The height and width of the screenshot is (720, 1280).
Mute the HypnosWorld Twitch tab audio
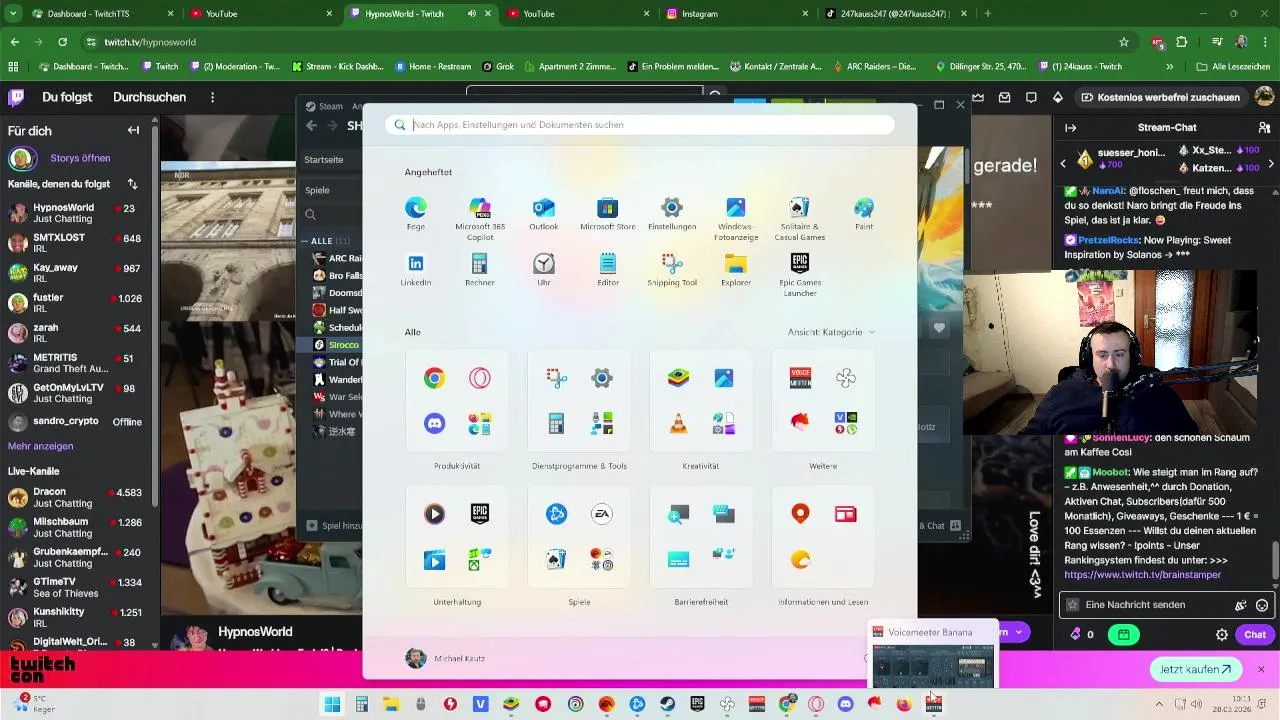(x=472, y=14)
